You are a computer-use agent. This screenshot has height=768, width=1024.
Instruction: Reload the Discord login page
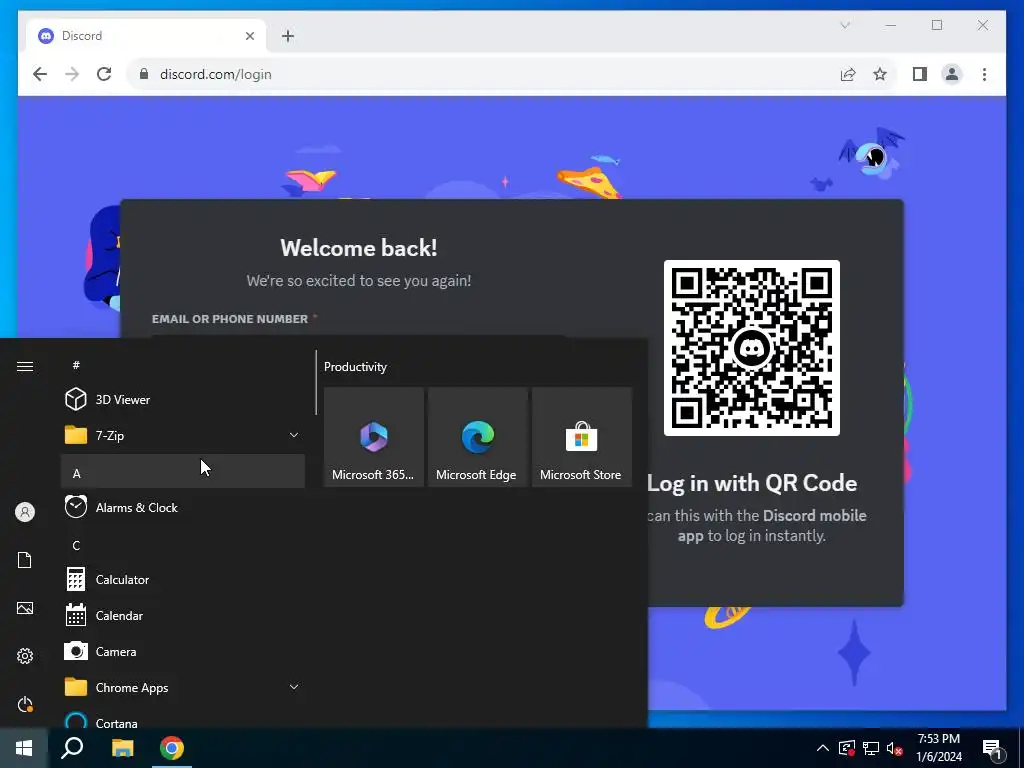click(x=104, y=74)
